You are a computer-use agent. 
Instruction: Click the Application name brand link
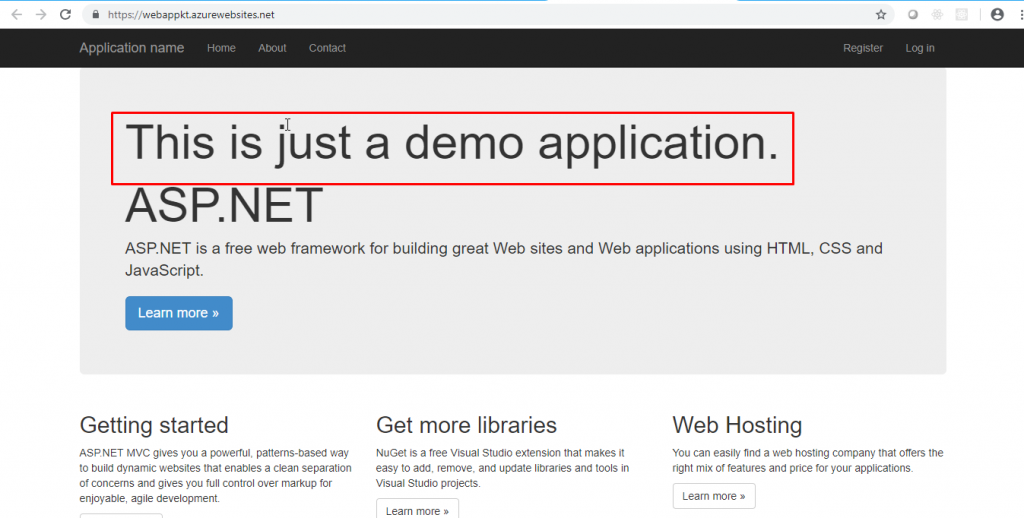(132, 48)
